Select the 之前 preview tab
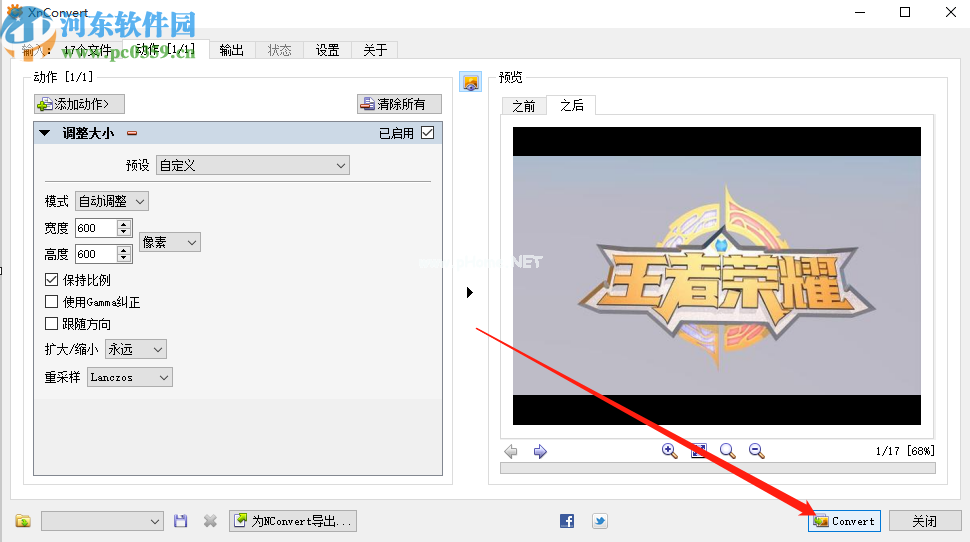 click(523, 106)
